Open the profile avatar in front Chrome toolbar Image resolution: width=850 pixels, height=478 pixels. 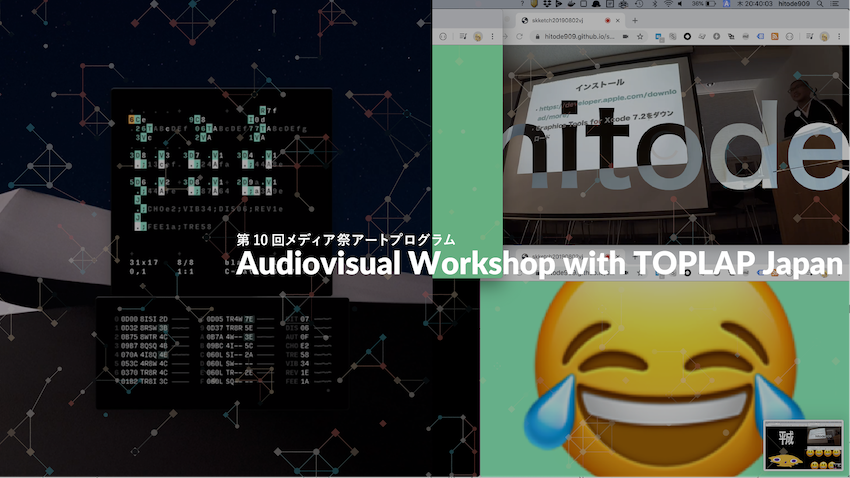click(x=825, y=36)
